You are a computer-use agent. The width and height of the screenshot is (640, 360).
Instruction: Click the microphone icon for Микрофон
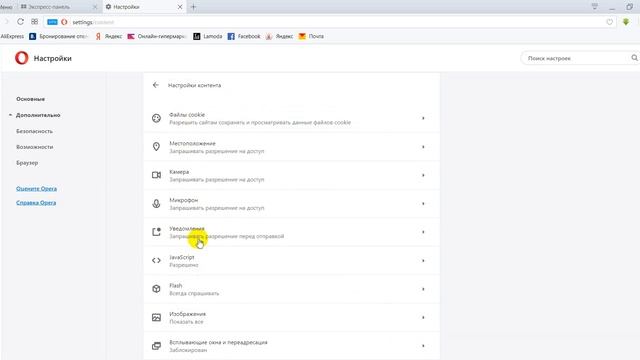tap(156, 203)
